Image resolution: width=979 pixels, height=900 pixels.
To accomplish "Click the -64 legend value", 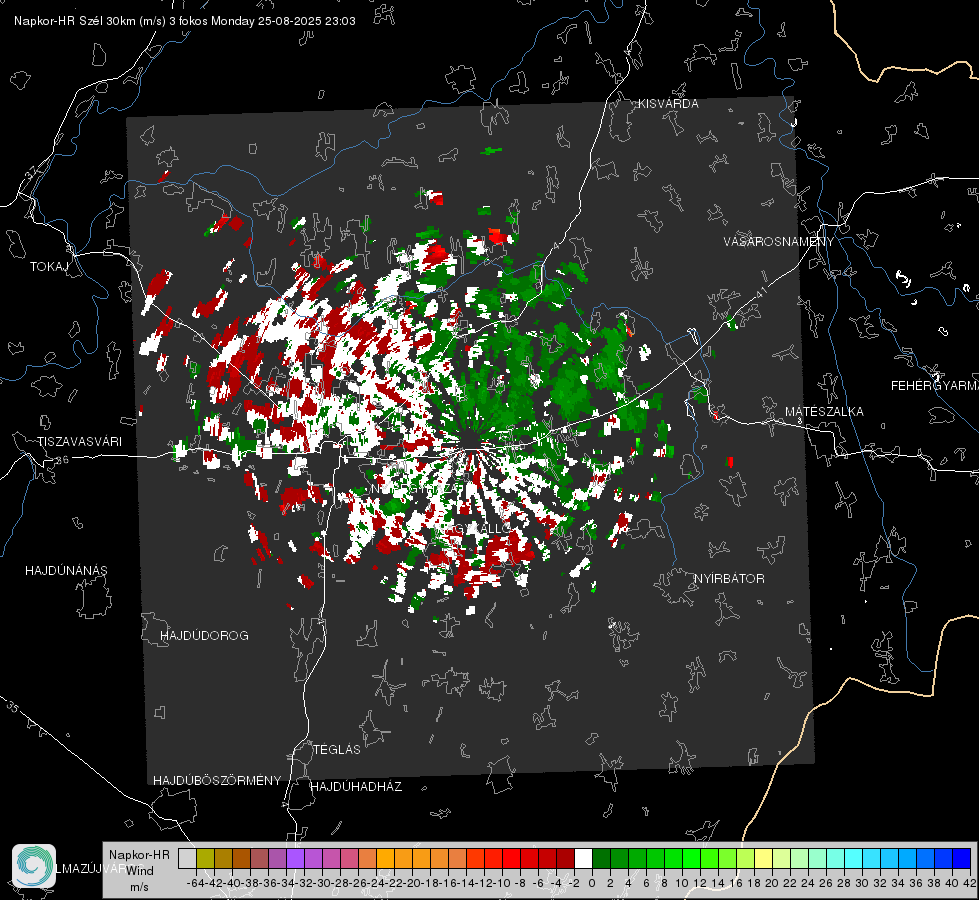I will click(x=196, y=883).
